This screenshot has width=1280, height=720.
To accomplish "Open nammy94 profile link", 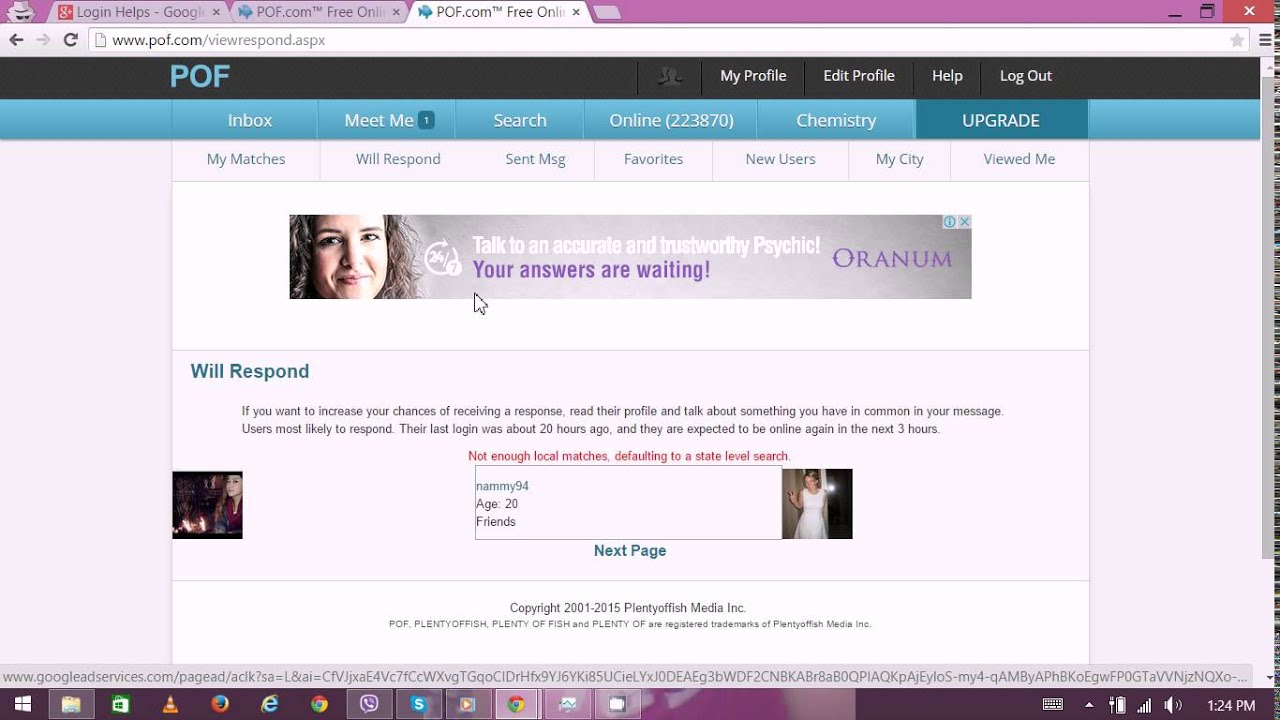I will [502, 486].
